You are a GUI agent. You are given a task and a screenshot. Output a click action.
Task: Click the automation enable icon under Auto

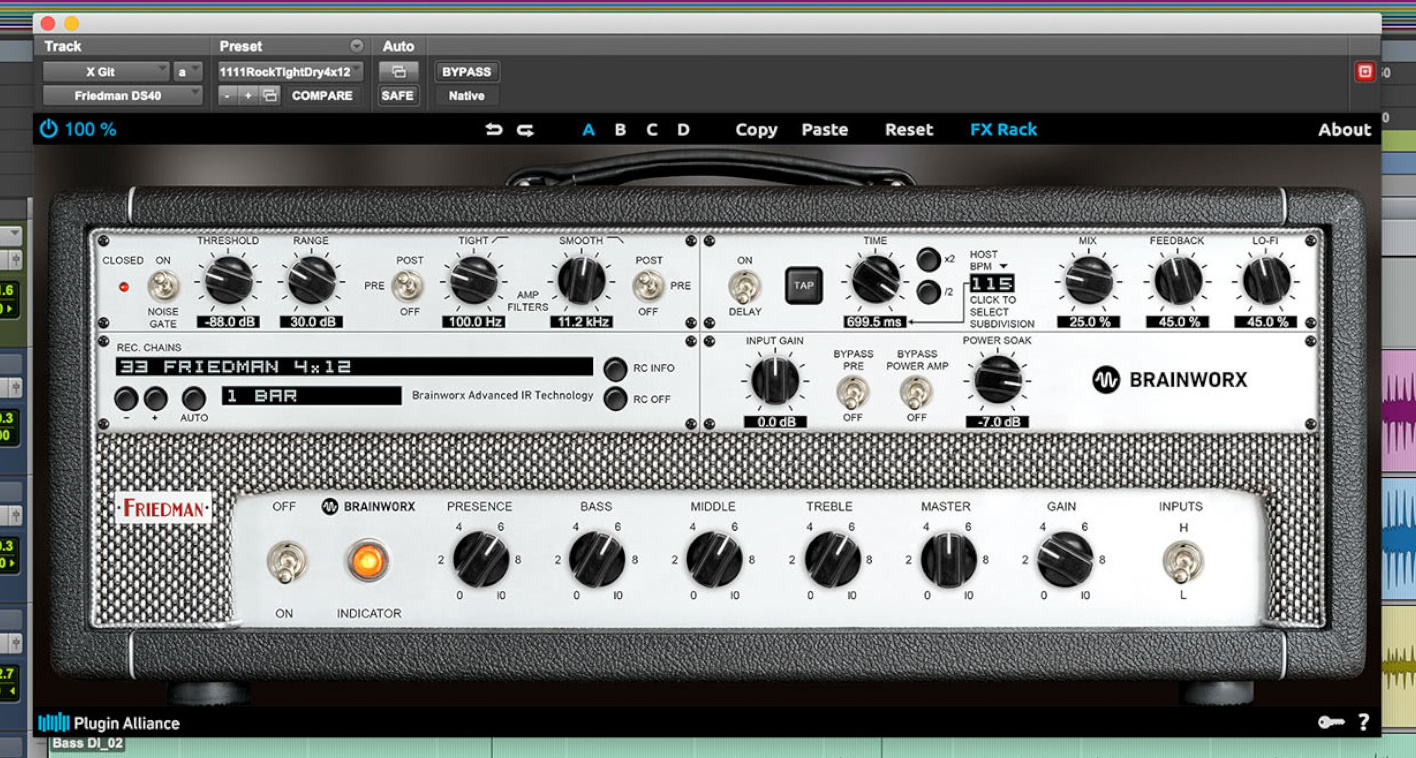point(398,72)
